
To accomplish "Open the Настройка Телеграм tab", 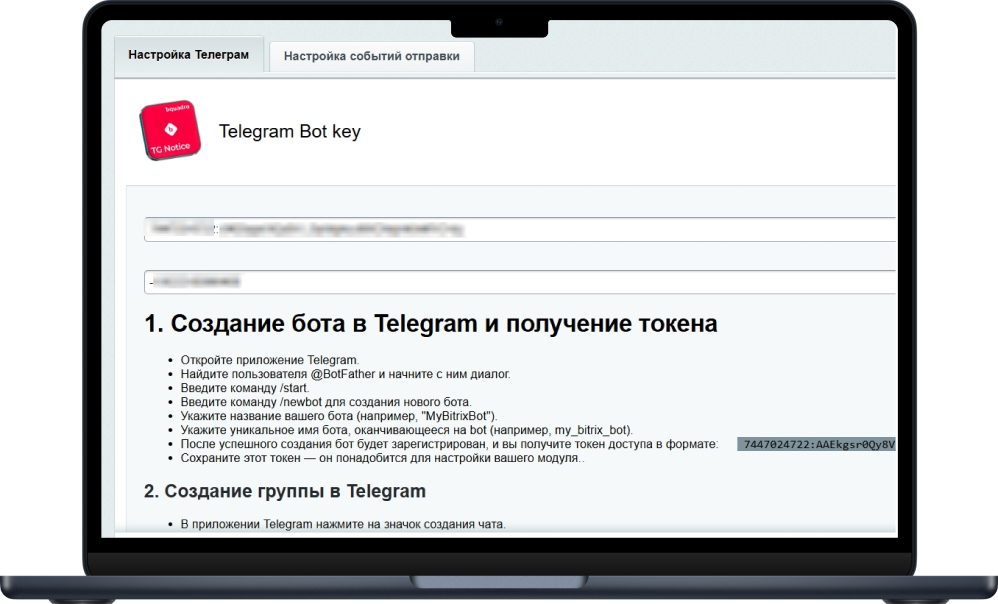I will (188, 55).
